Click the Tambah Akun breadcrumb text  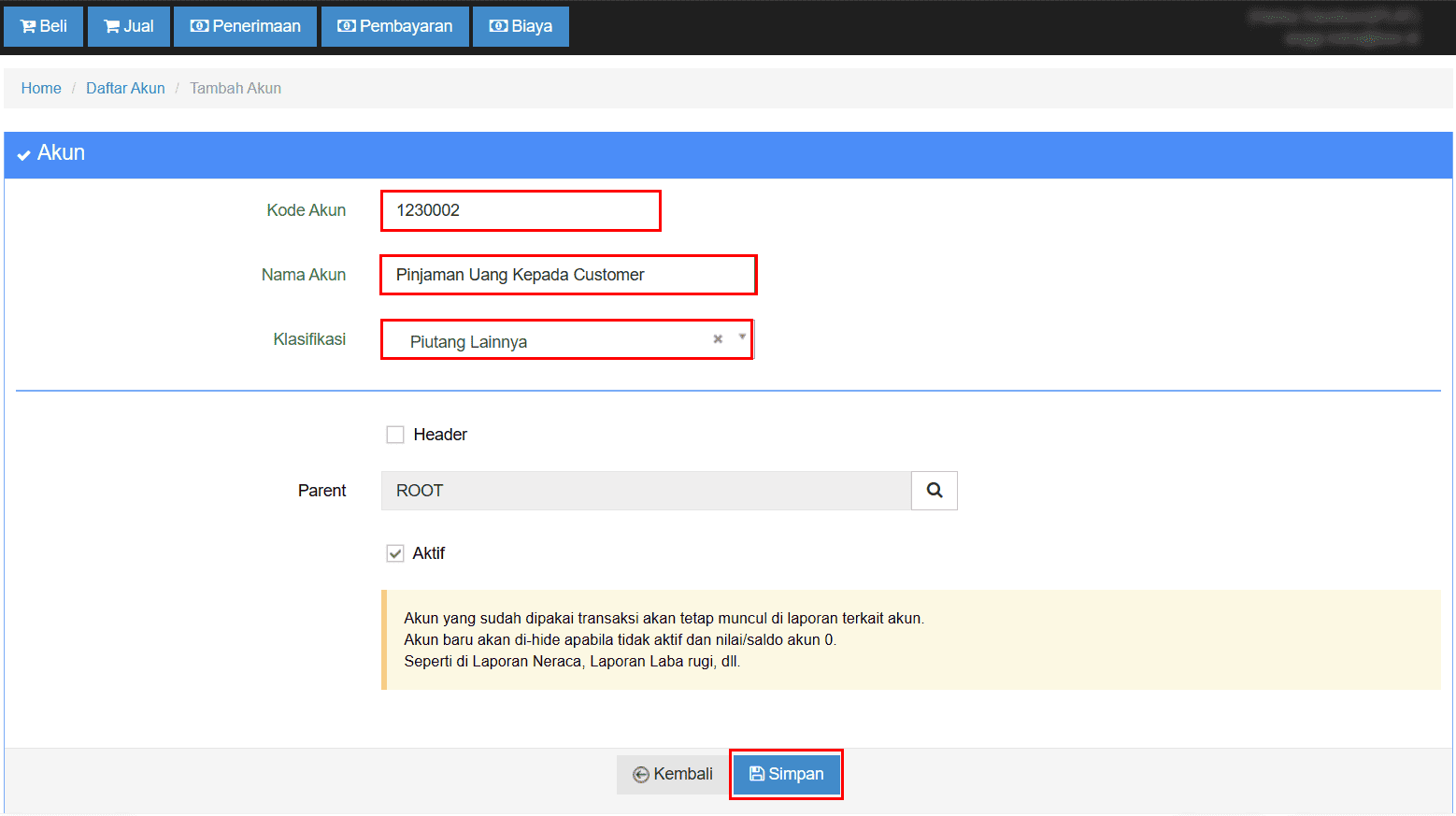(x=236, y=88)
